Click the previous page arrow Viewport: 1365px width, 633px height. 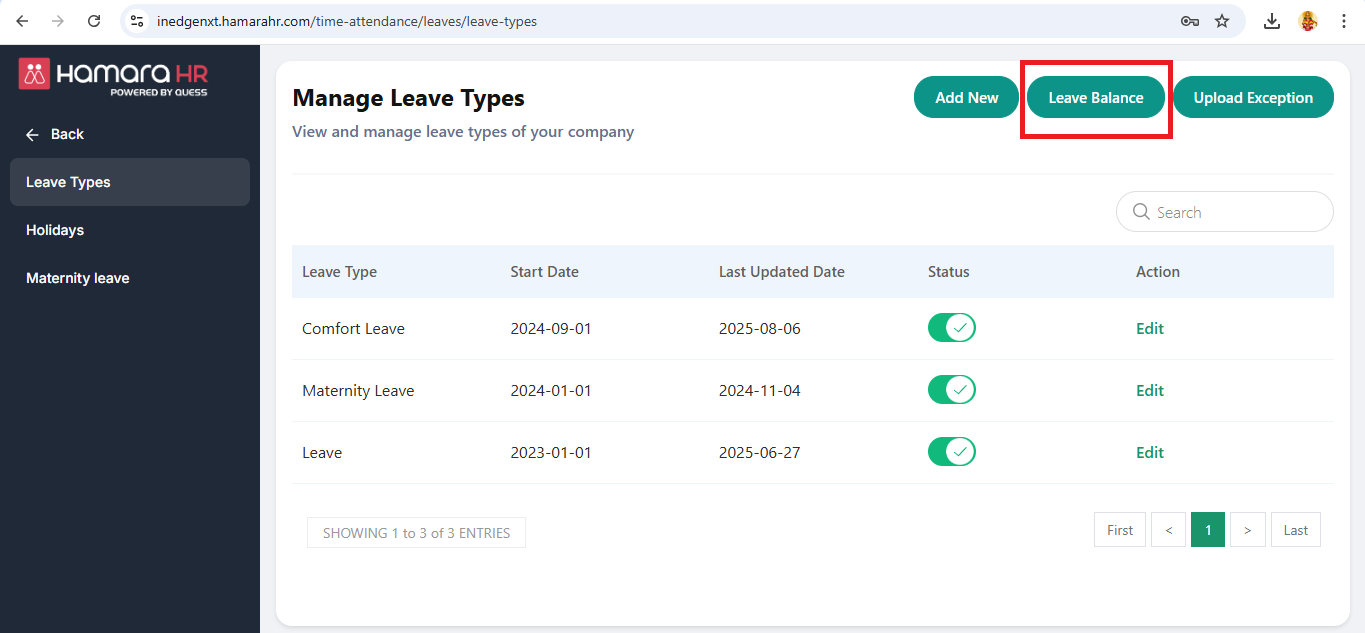(x=1168, y=530)
